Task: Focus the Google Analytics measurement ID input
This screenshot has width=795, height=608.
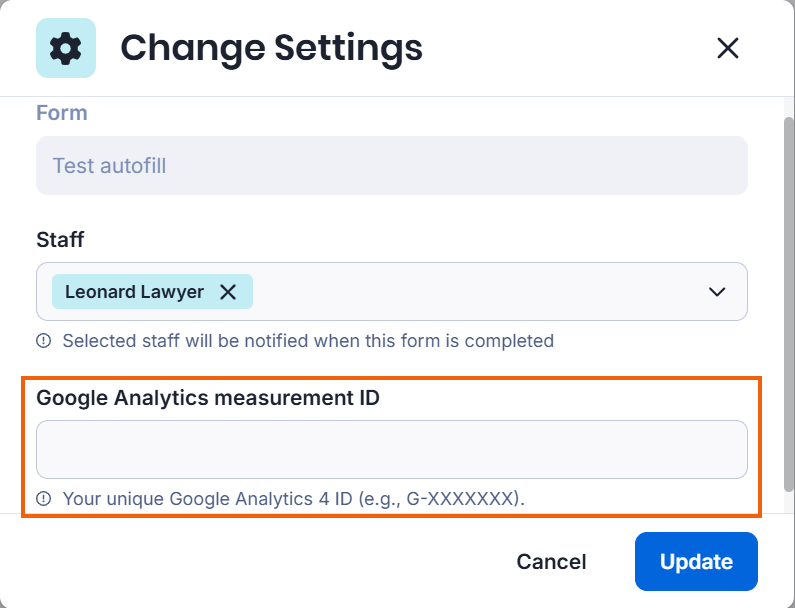Action: tap(391, 450)
